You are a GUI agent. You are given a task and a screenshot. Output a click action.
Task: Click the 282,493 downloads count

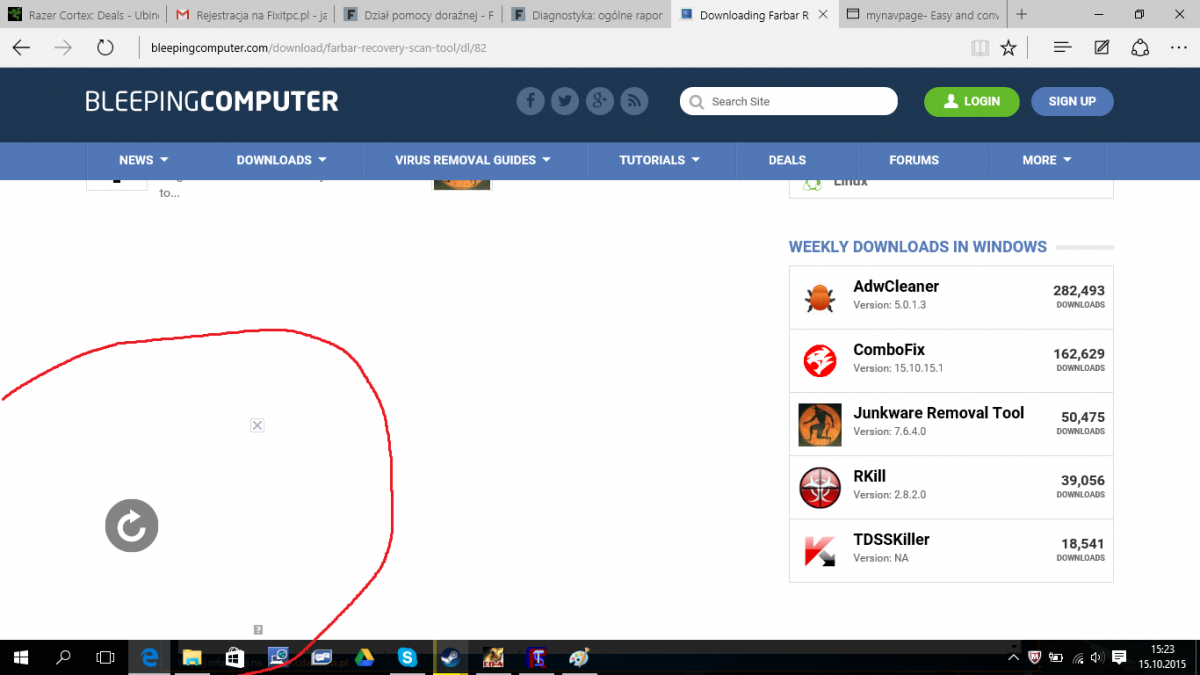tap(1079, 291)
